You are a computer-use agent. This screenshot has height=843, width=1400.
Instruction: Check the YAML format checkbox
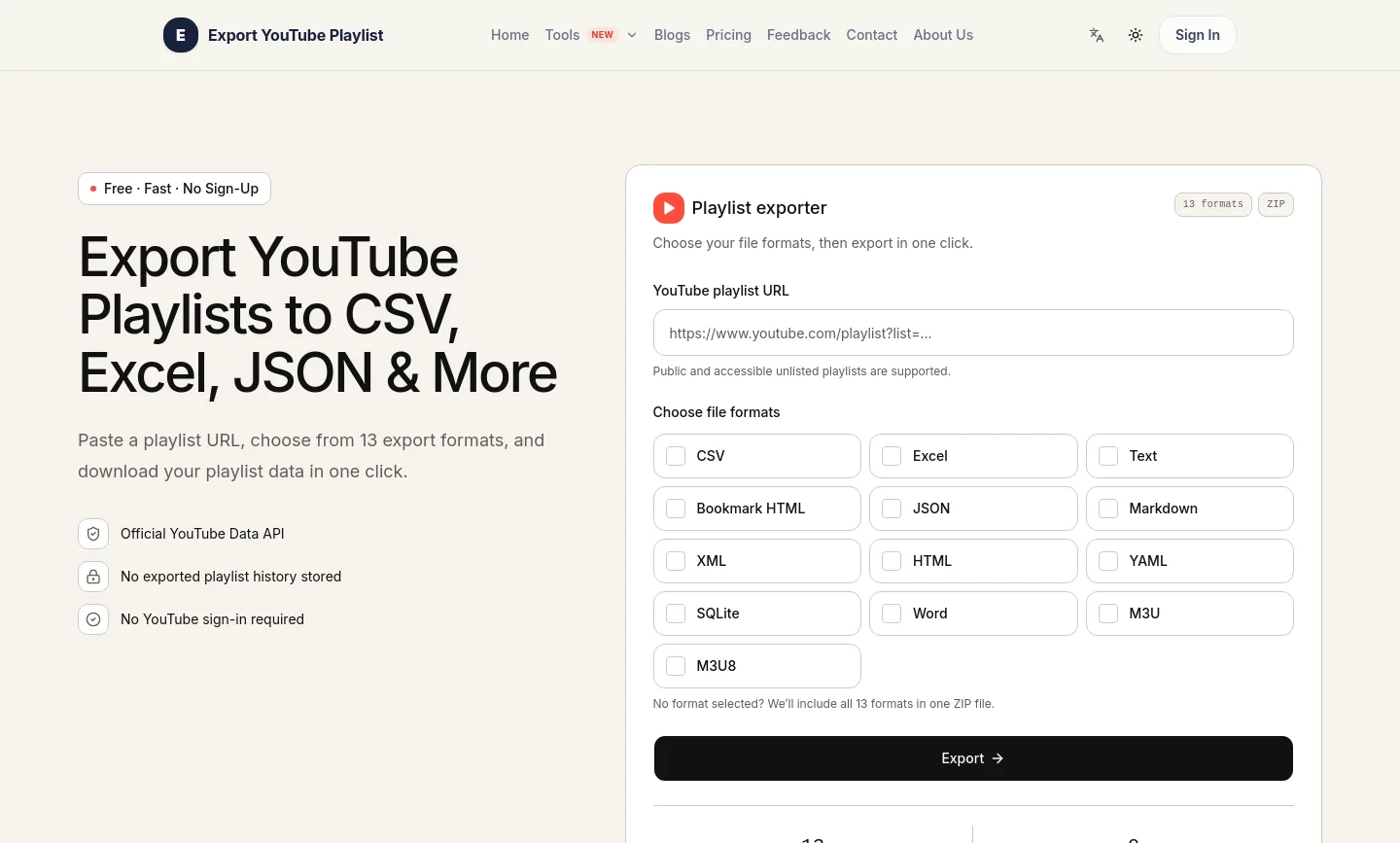click(1108, 561)
